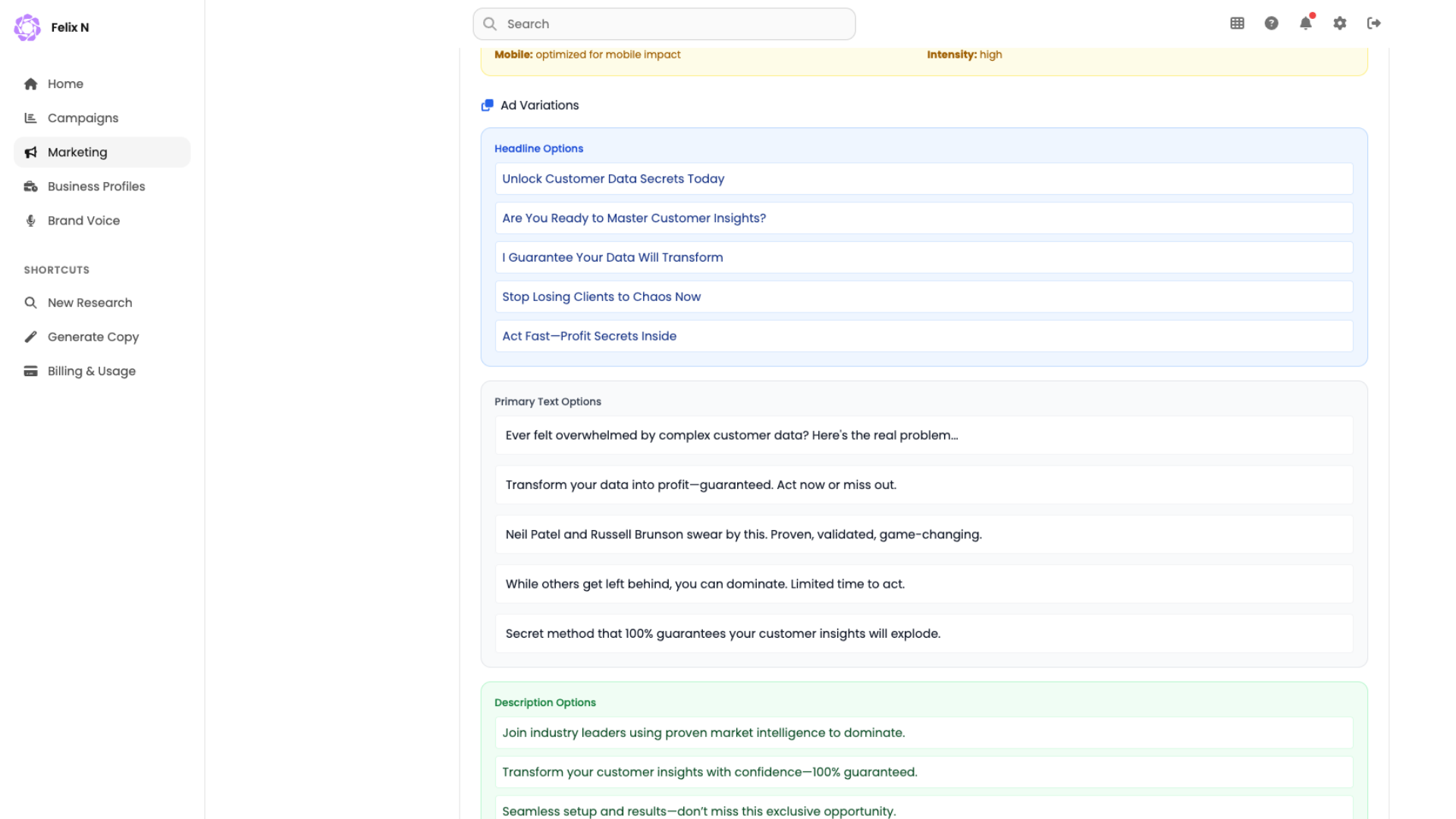Navigate to Brand Voice
The width and height of the screenshot is (1456, 819).
(83, 221)
